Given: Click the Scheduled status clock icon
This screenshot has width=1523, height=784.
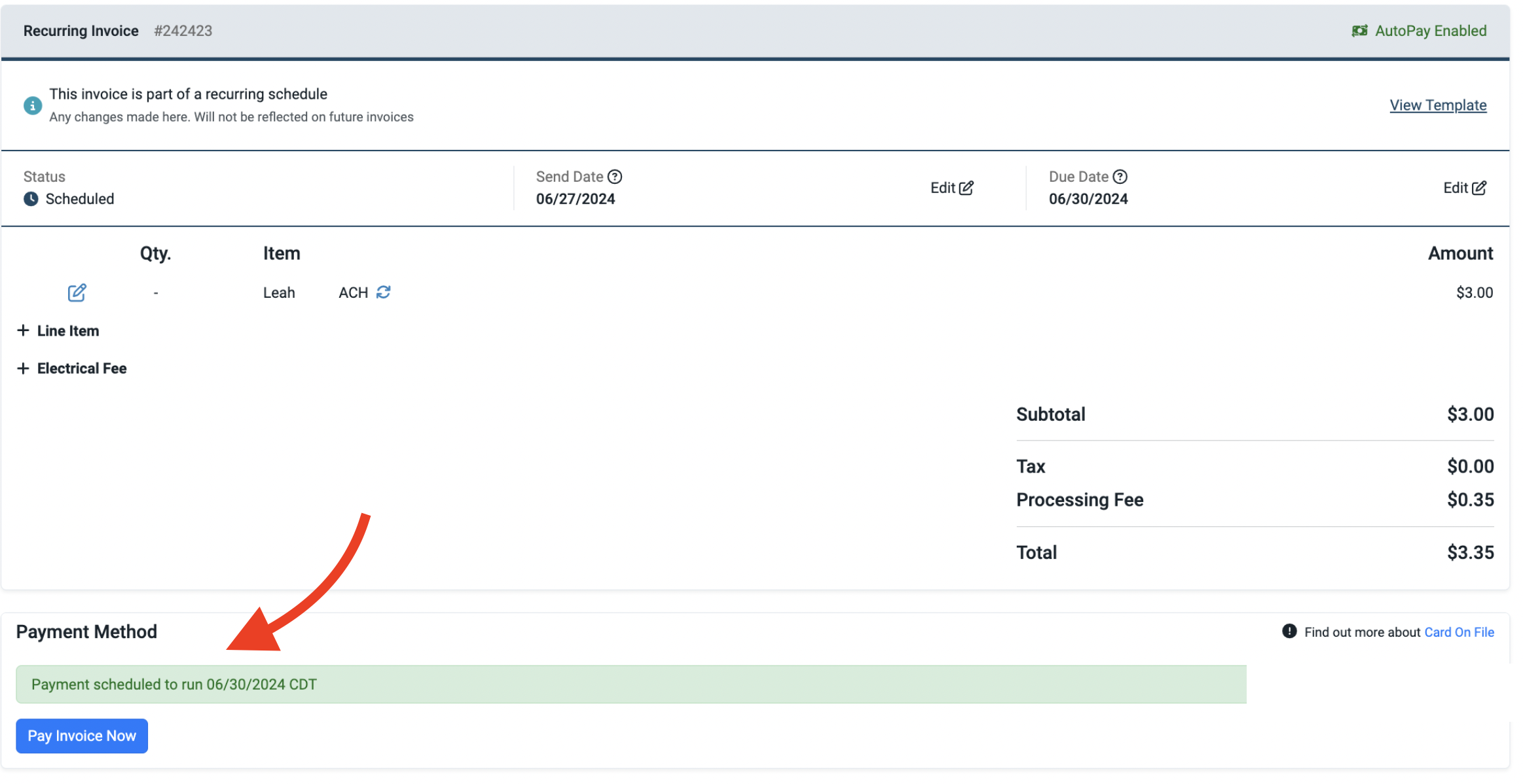Looking at the screenshot, I should click(31, 199).
